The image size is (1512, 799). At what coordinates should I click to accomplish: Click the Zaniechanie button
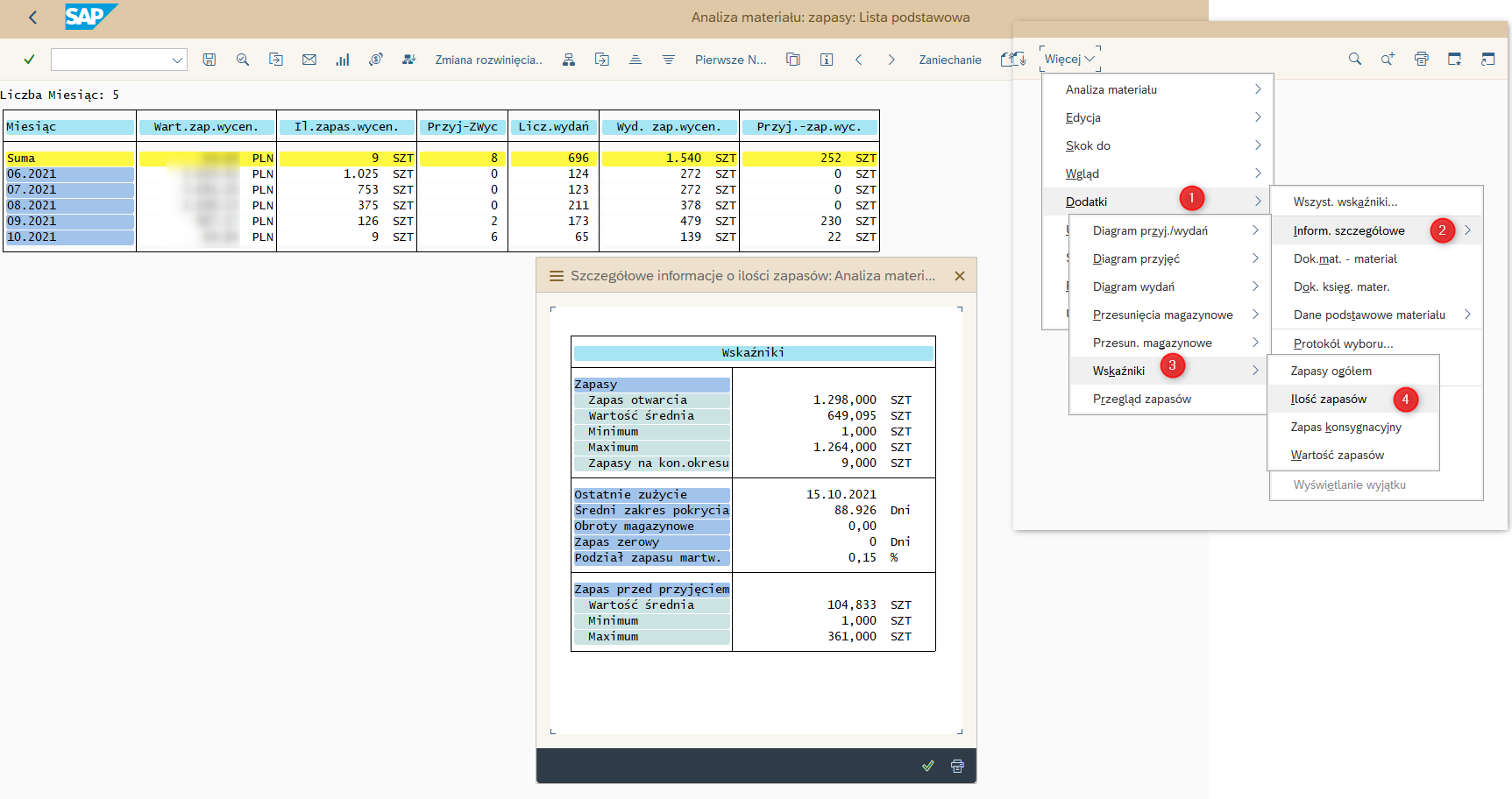pos(950,60)
